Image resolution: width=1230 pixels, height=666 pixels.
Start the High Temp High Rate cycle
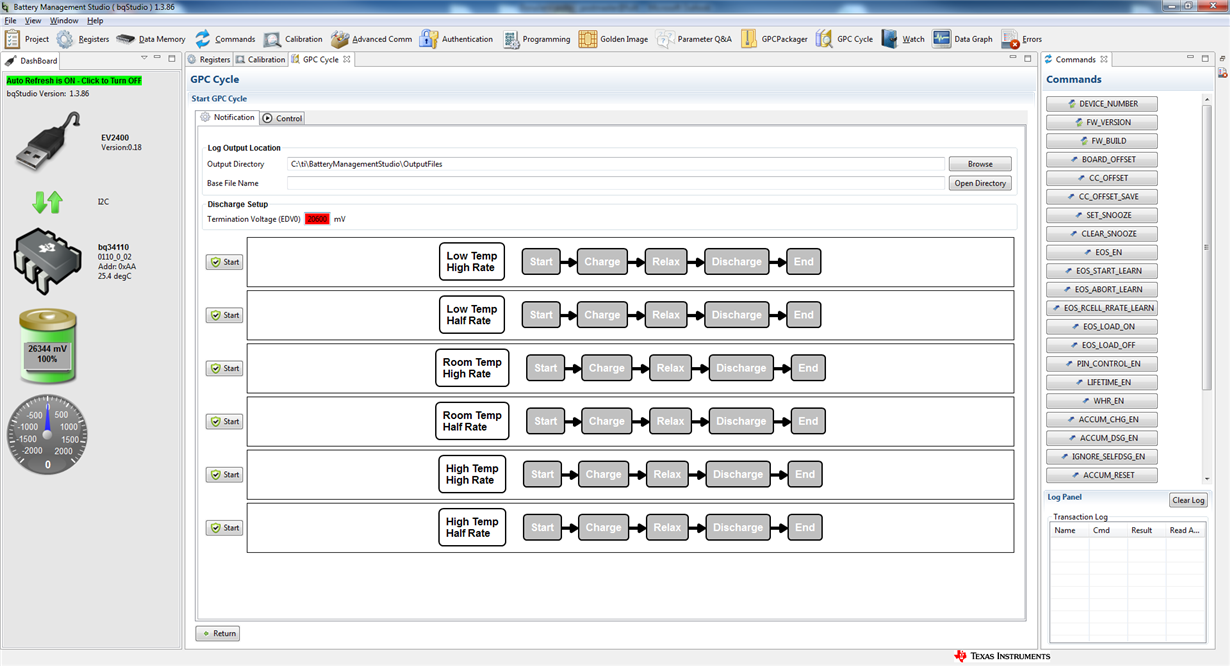tap(224, 474)
